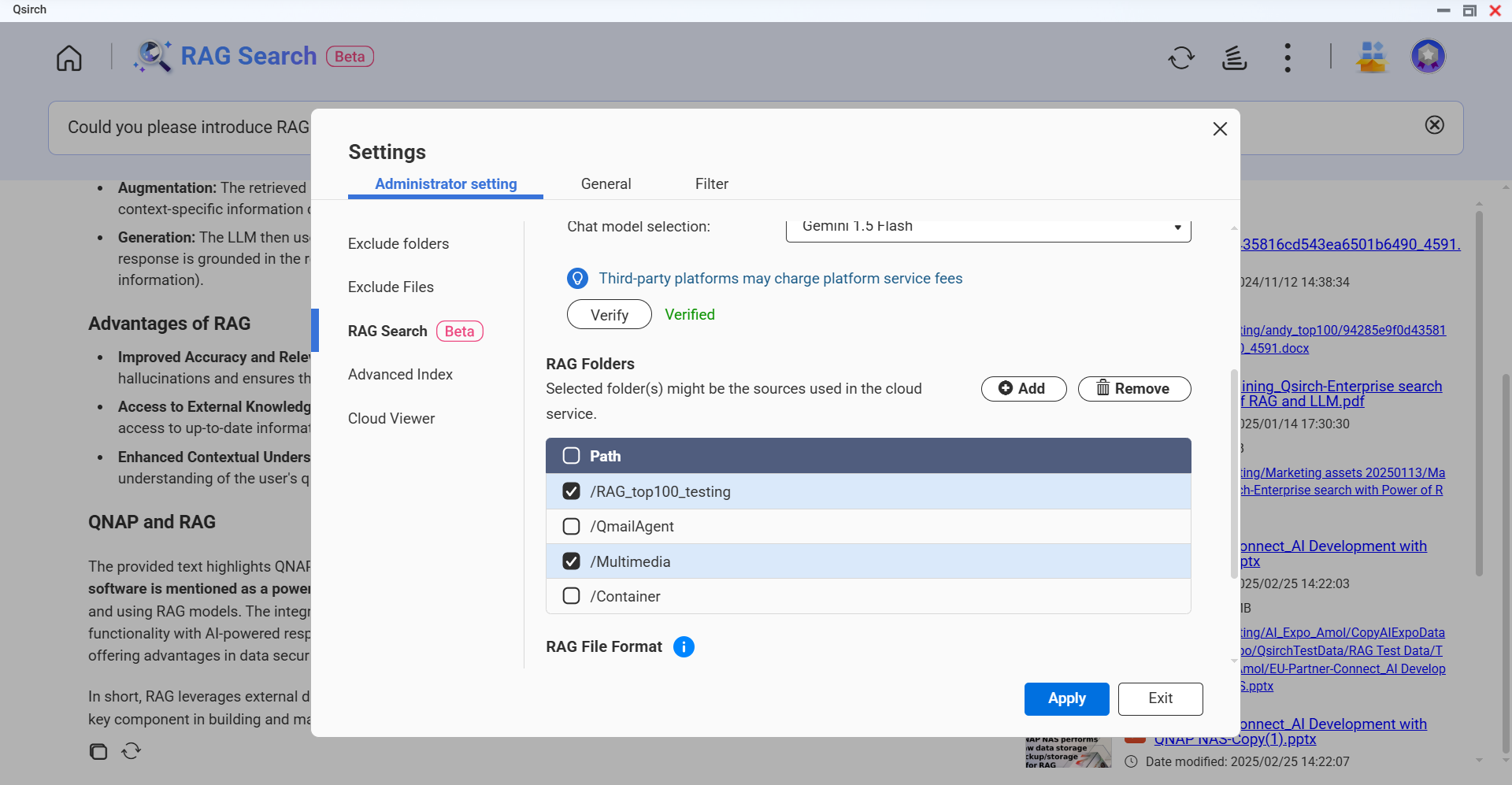Click the Beta badge next to RAG Search title
This screenshot has height=785, width=1512.
pyautogui.click(x=350, y=57)
